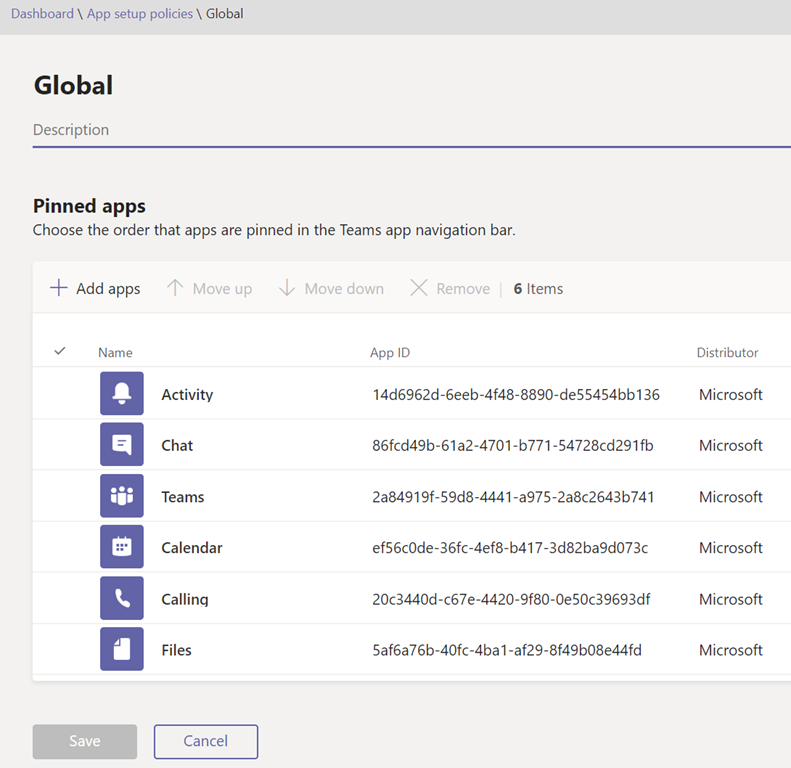Image resolution: width=791 pixels, height=768 pixels.
Task: Select the Files row checkbox area
Action: point(60,650)
